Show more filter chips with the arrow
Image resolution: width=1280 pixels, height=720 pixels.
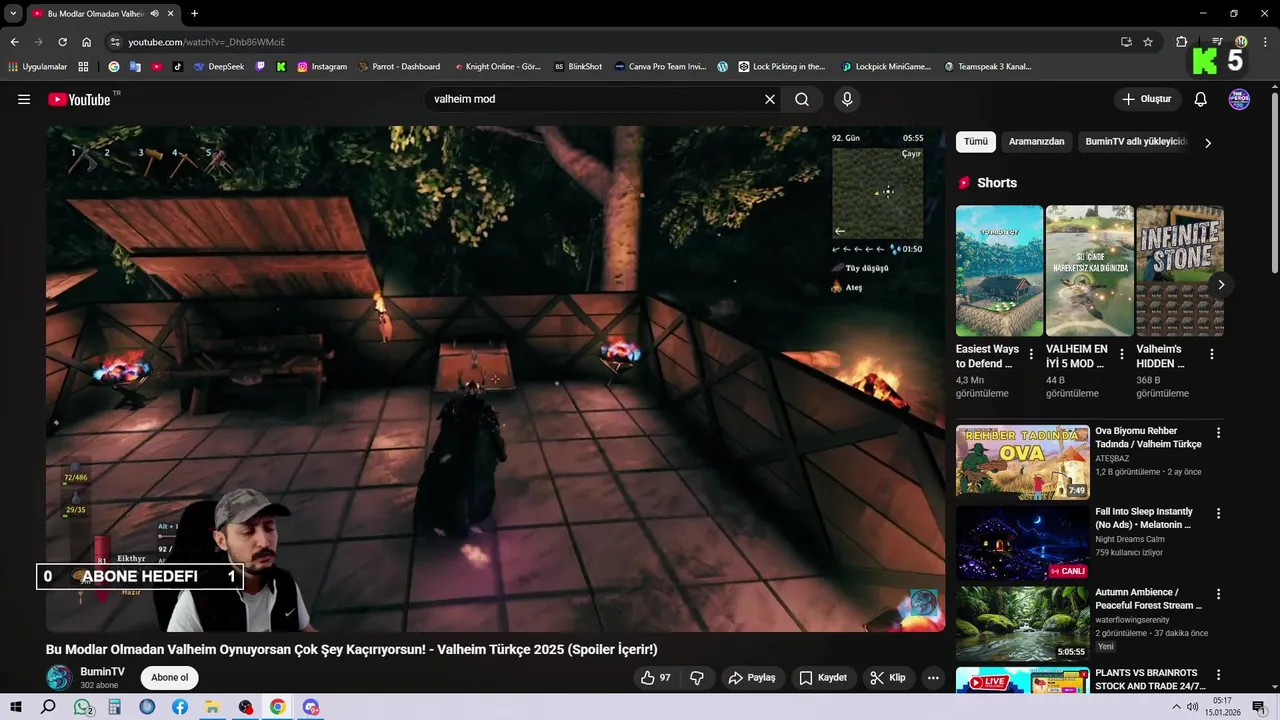point(1208,143)
